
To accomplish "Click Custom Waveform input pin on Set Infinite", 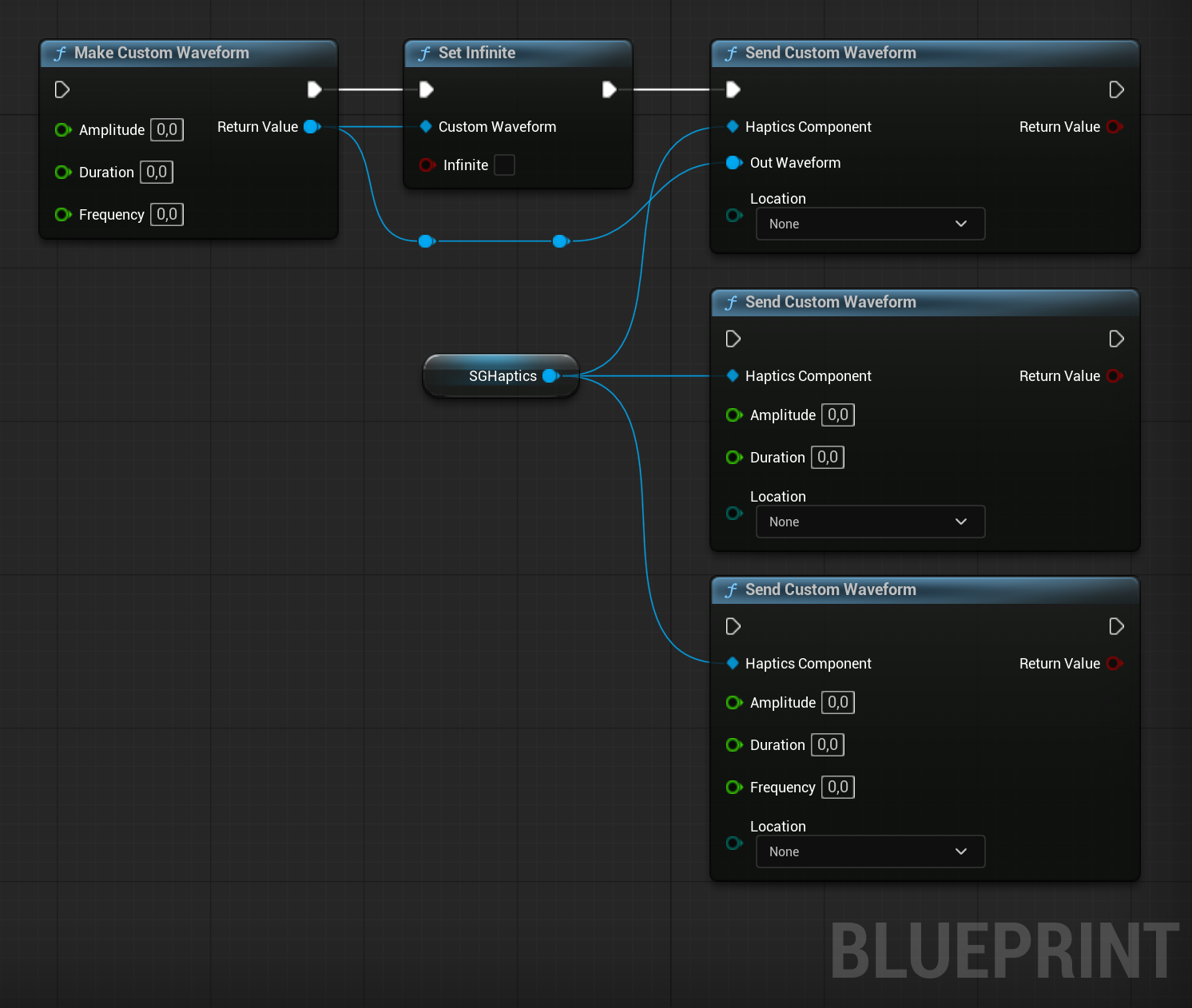I will pos(426,126).
